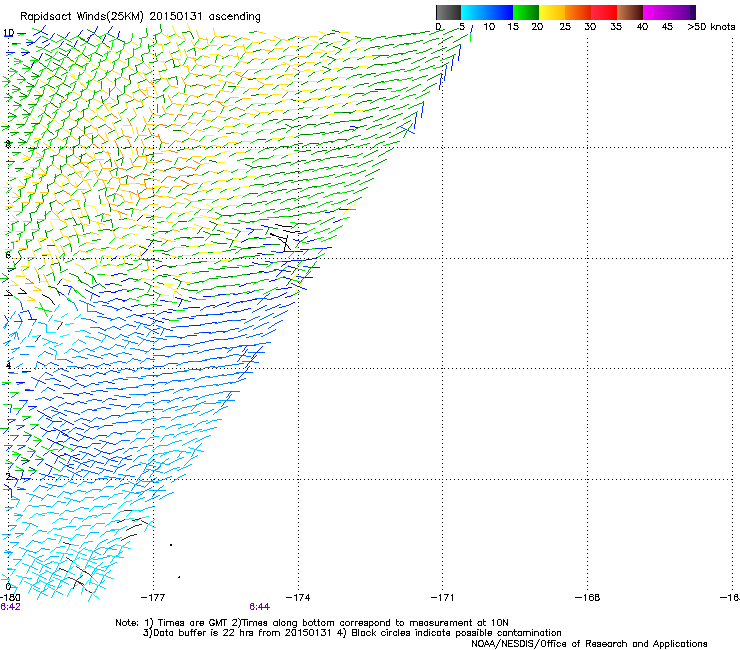The height and width of the screenshot is (650, 740).
Task: Click the blue 10-15 knots color swatch
Action: pos(500,12)
